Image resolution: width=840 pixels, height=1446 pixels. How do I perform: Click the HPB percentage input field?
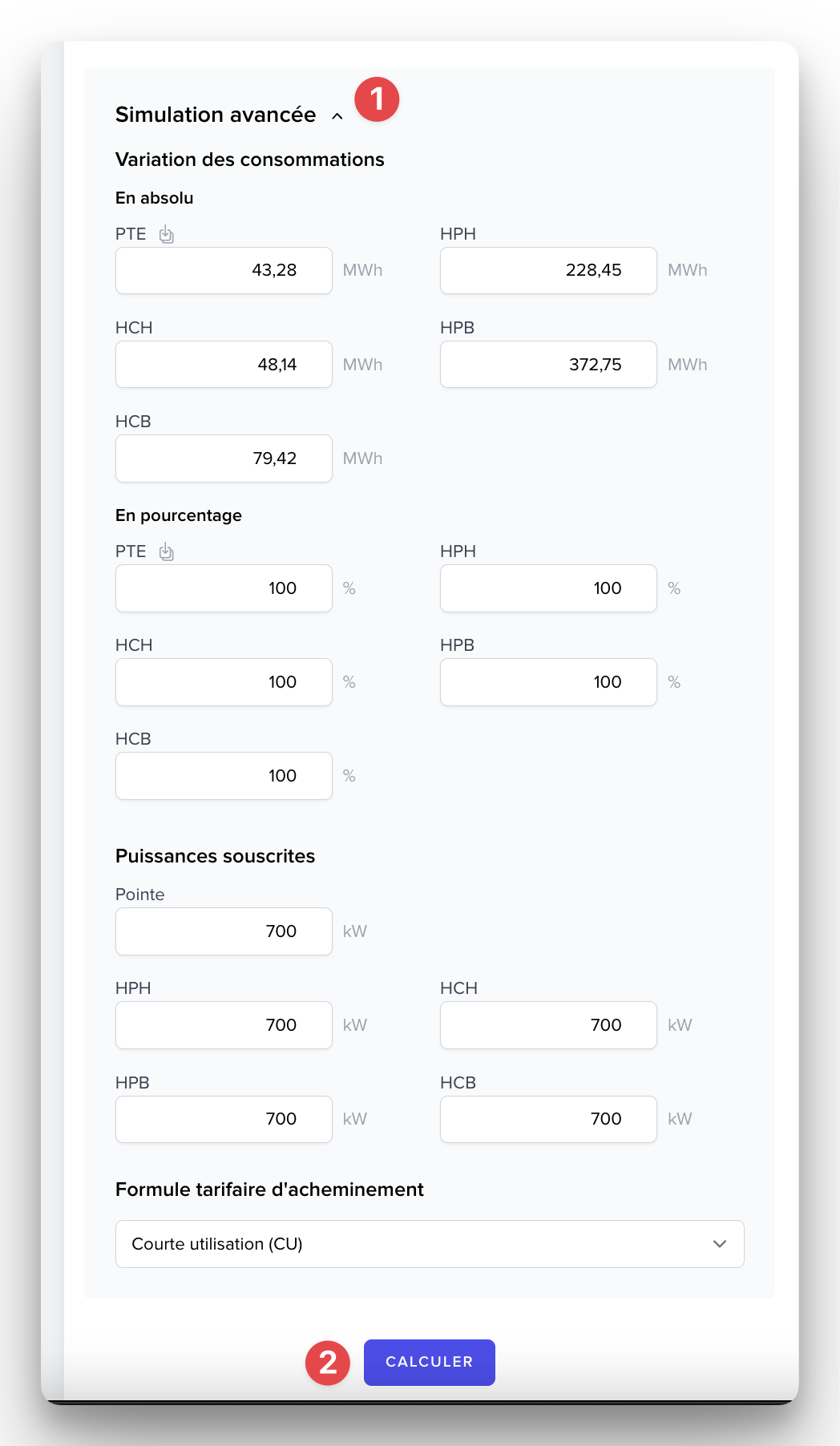pos(548,682)
